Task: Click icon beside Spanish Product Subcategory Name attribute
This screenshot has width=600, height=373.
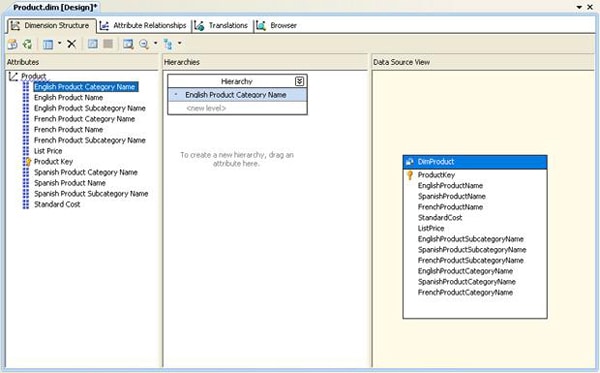Action: [26, 194]
